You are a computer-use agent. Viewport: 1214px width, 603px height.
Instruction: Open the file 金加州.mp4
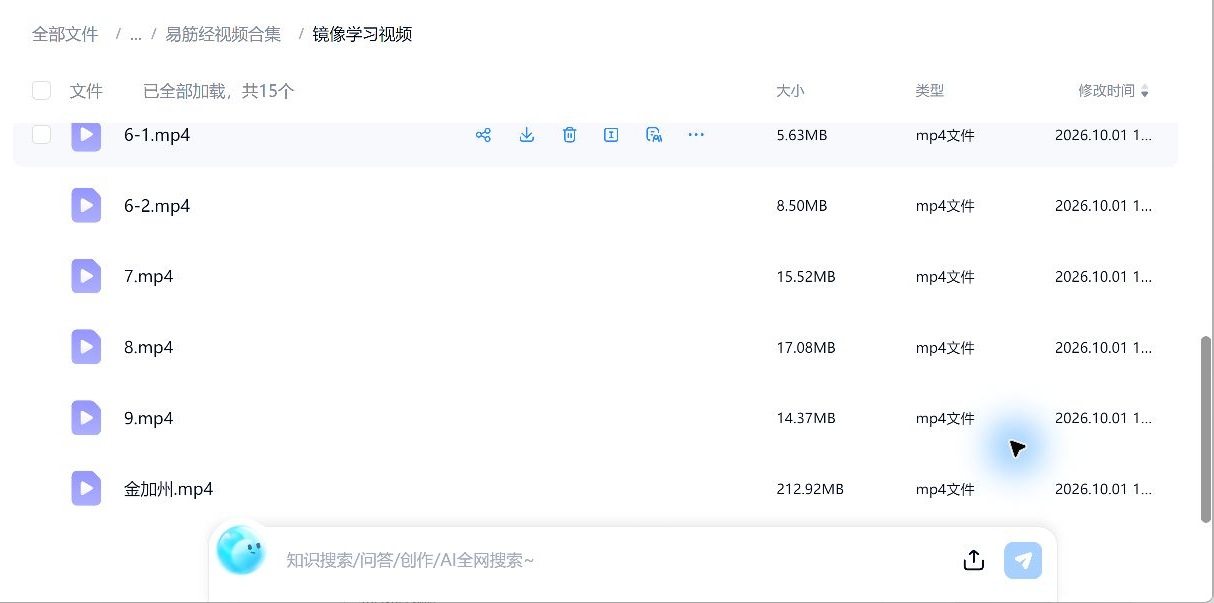pyautogui.click(x=169, y=489)
